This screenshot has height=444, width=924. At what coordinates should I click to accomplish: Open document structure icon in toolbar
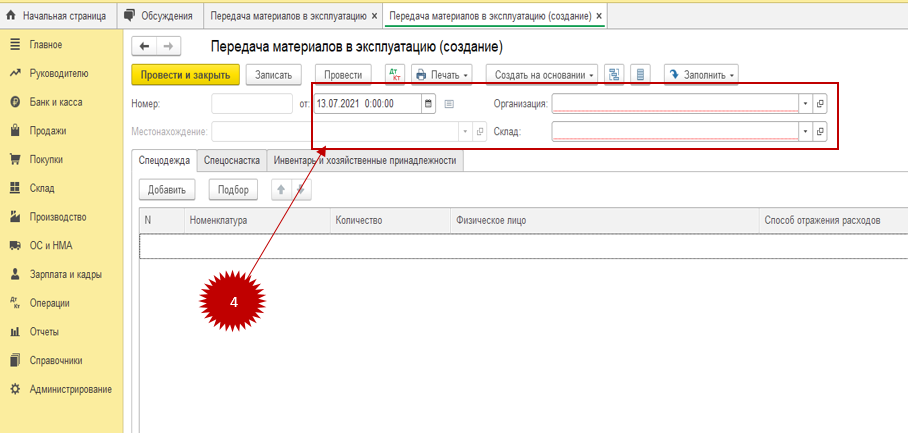(614, 75)
